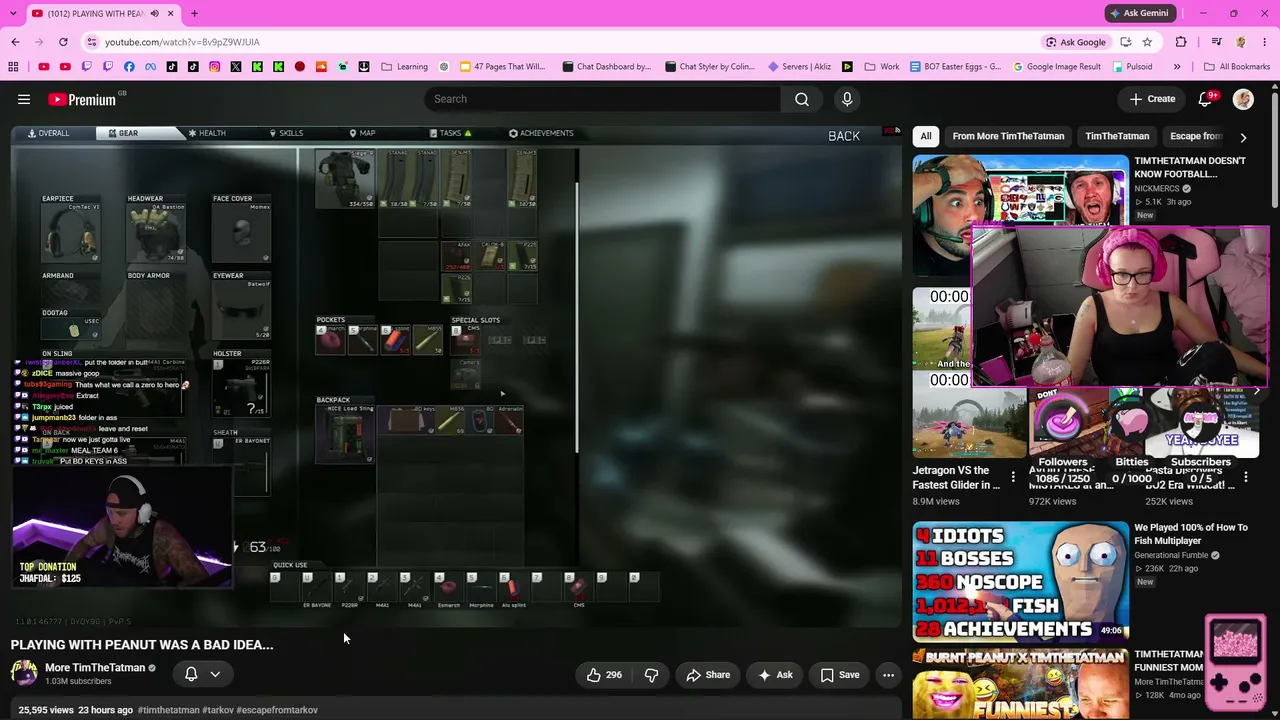Open the X (Twitter) bookmark icon

click(x=236, y=67)
